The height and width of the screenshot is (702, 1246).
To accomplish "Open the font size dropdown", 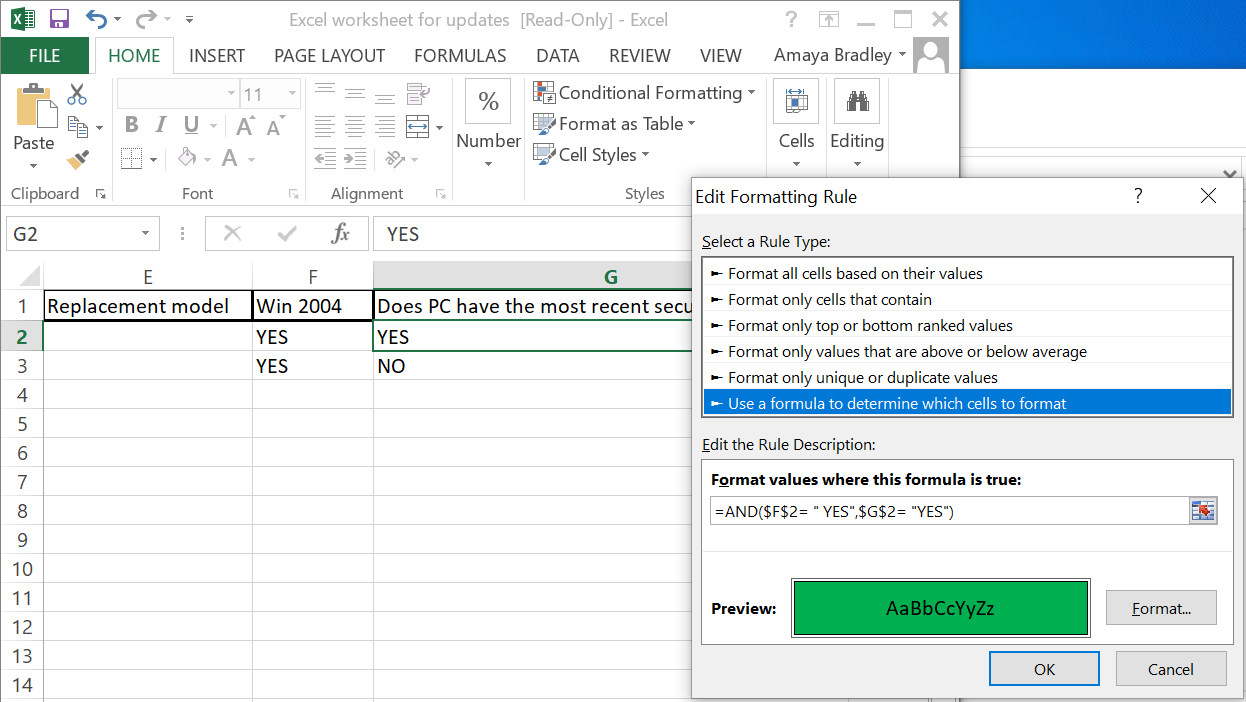I will 293,95.
